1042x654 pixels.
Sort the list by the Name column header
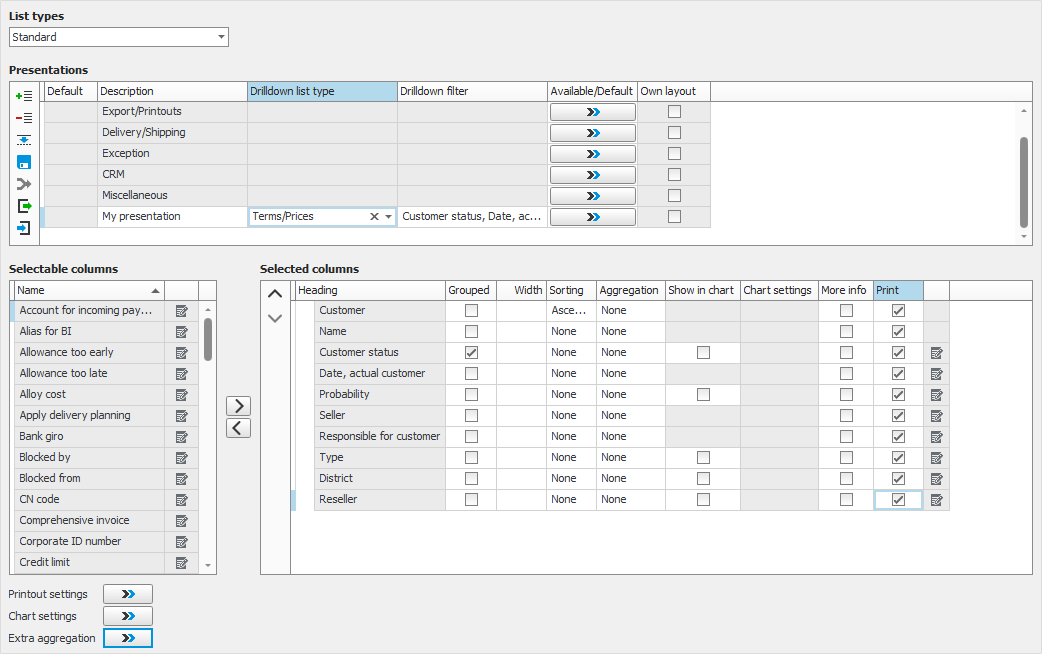coord(88,290)
